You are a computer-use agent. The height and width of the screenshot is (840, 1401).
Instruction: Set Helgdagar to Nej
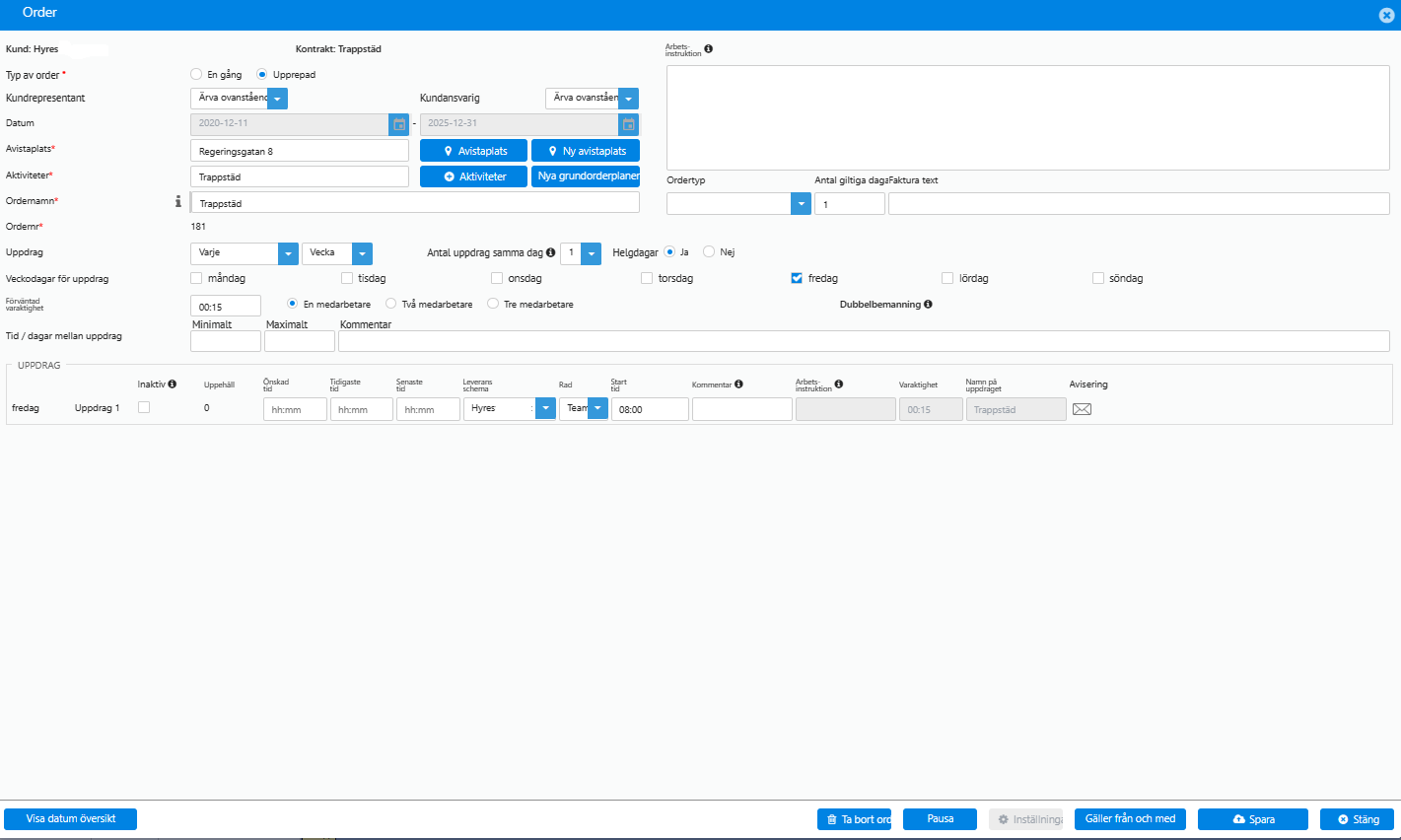tap(709, 252)
